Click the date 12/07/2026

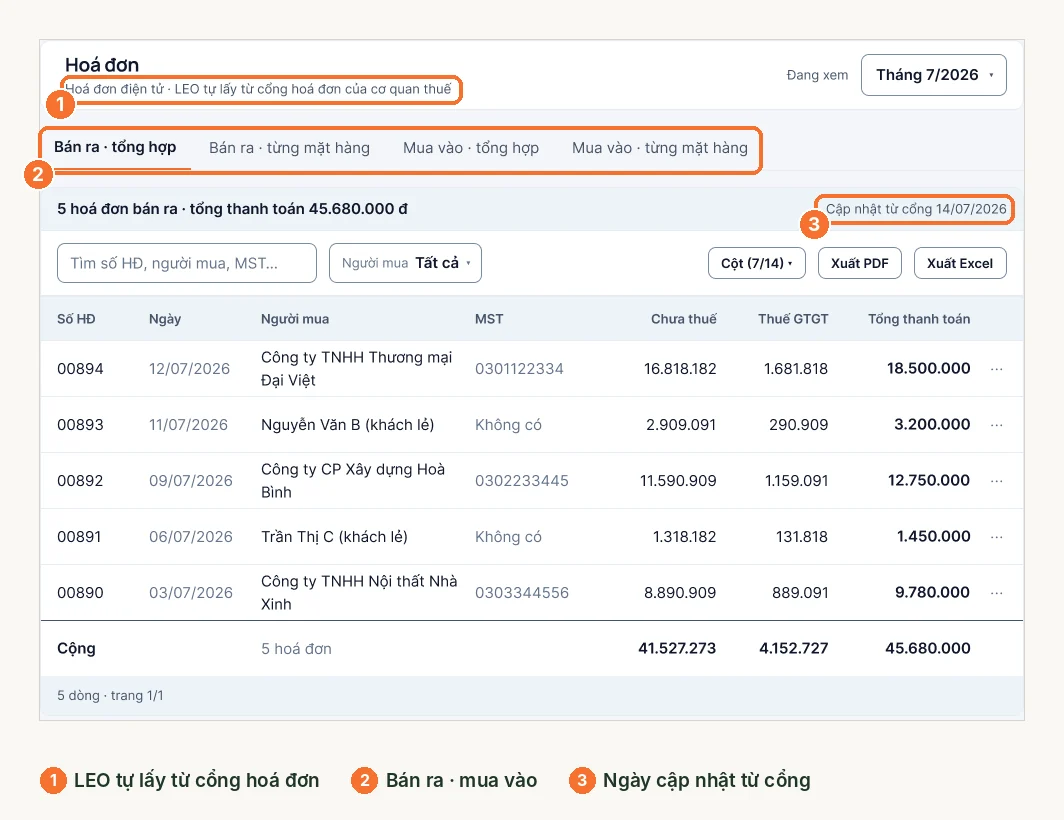pos(189,369)
